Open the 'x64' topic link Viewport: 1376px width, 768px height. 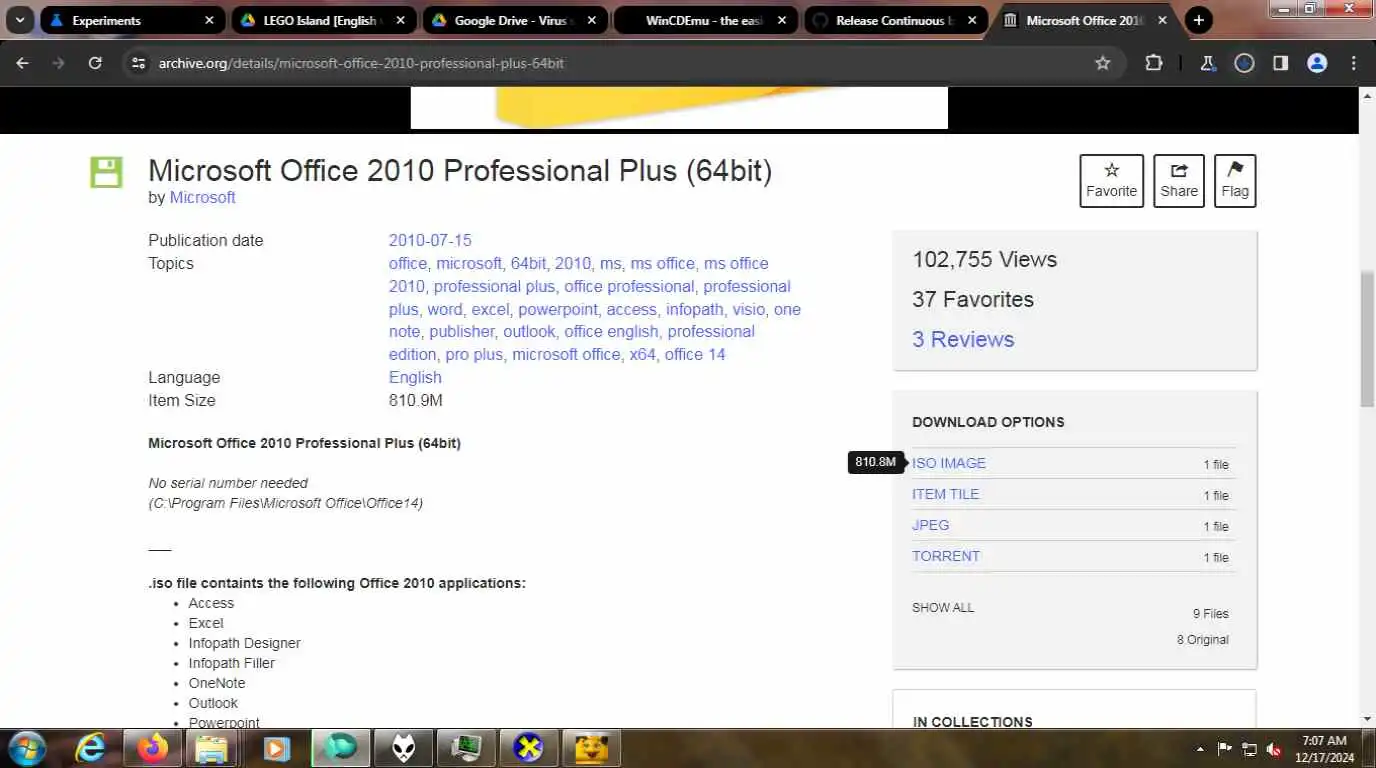[643, 354]
